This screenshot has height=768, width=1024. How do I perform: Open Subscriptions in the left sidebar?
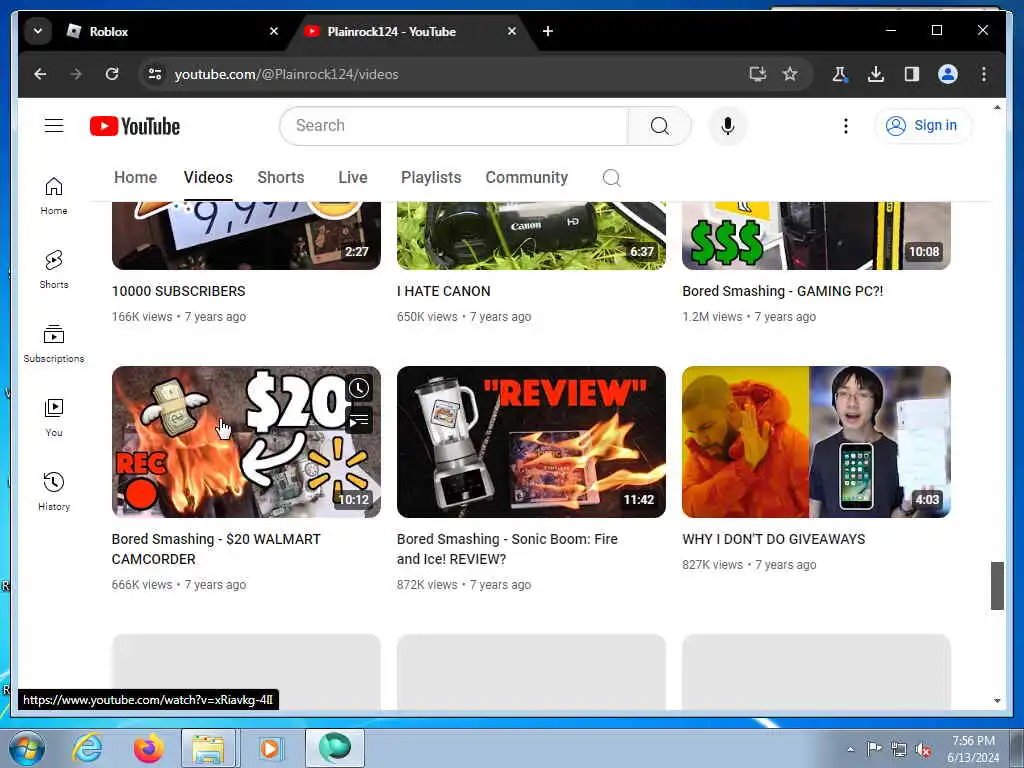coord(54,344)
